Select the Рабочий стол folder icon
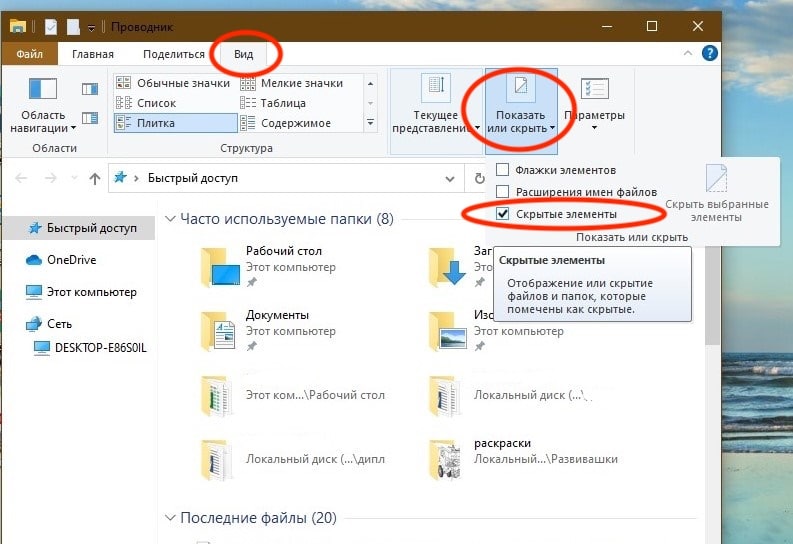Viewport: 793px width, 544px height. click(220, 267)
